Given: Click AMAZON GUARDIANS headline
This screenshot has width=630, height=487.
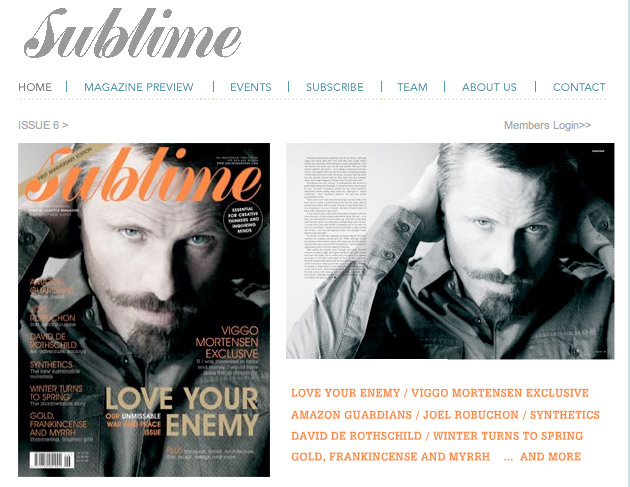Looking at the screenshot, I should 352,415.
